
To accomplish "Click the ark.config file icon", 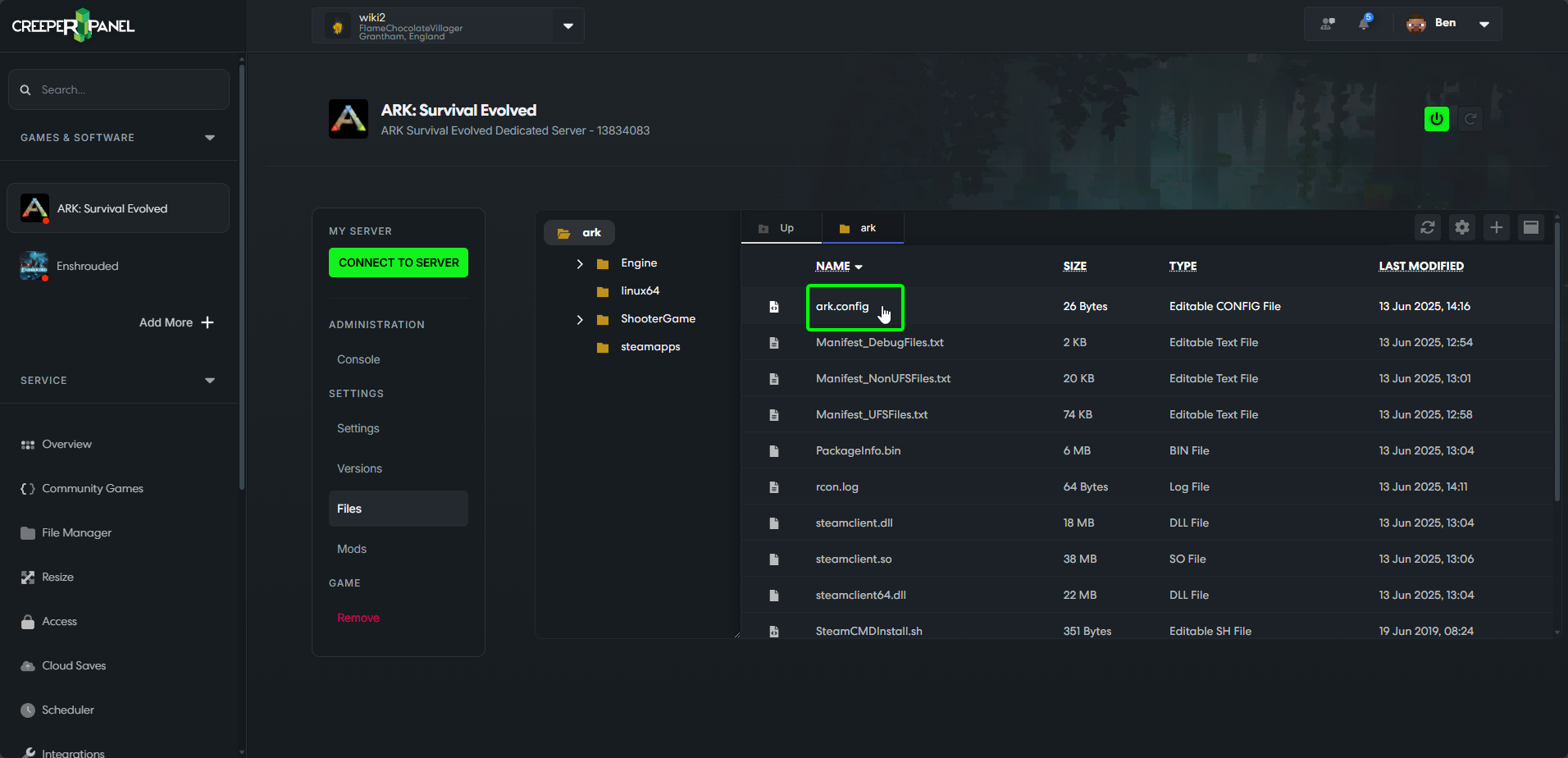I will [774, 307].
